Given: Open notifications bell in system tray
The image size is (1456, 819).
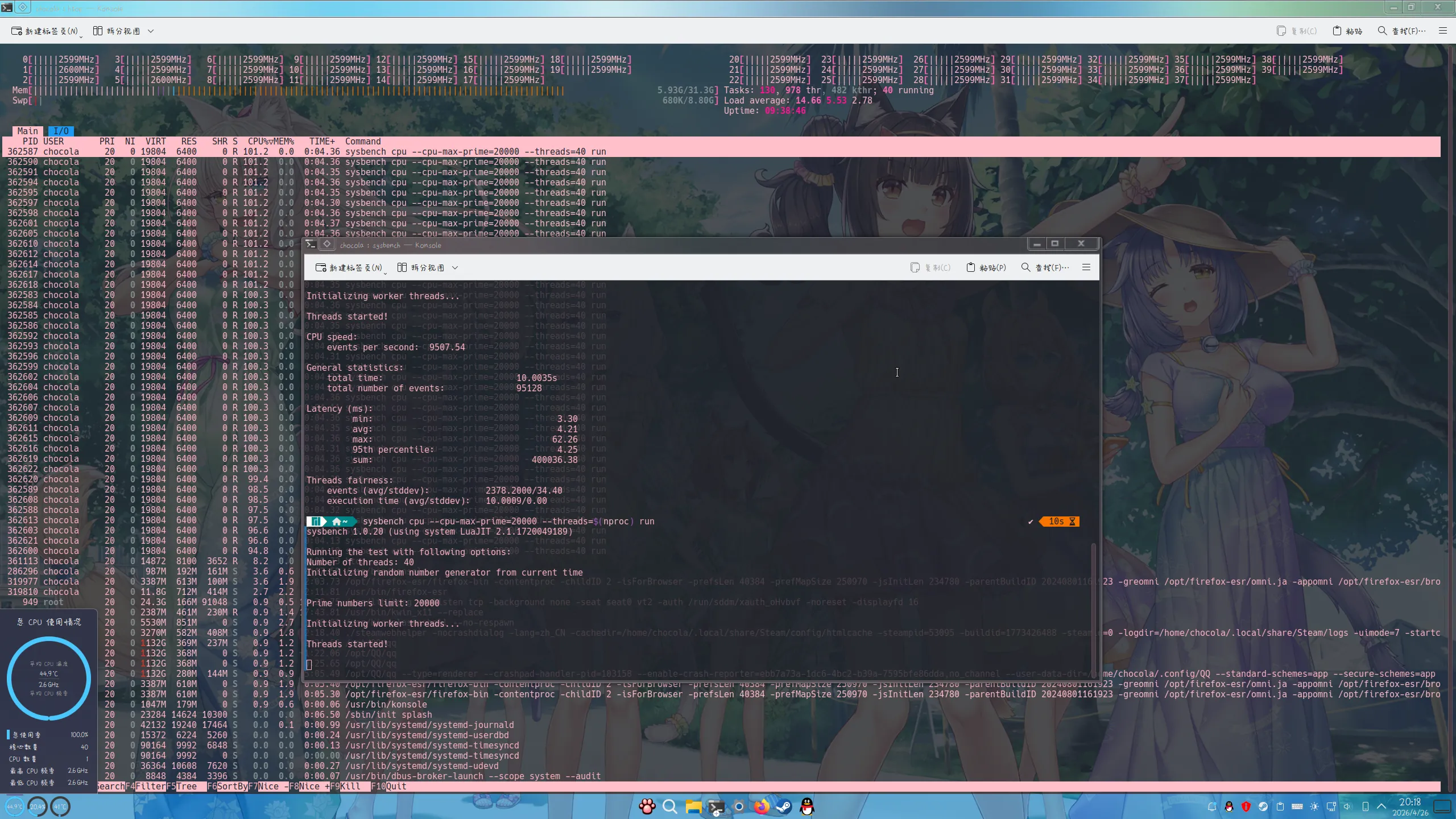Looking at the screenshot, I should pos(1212,806).
